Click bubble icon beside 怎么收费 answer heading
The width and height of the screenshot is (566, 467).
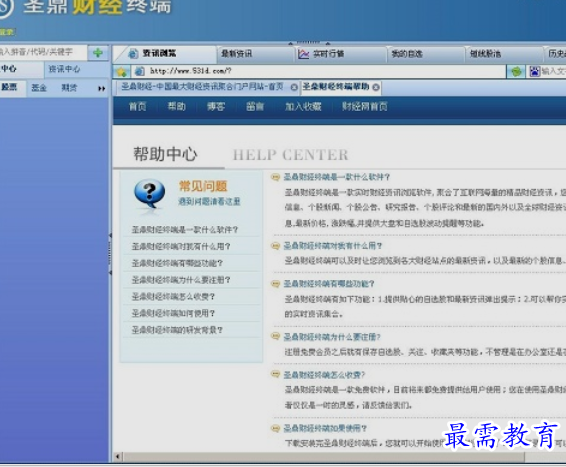[275, 374]
